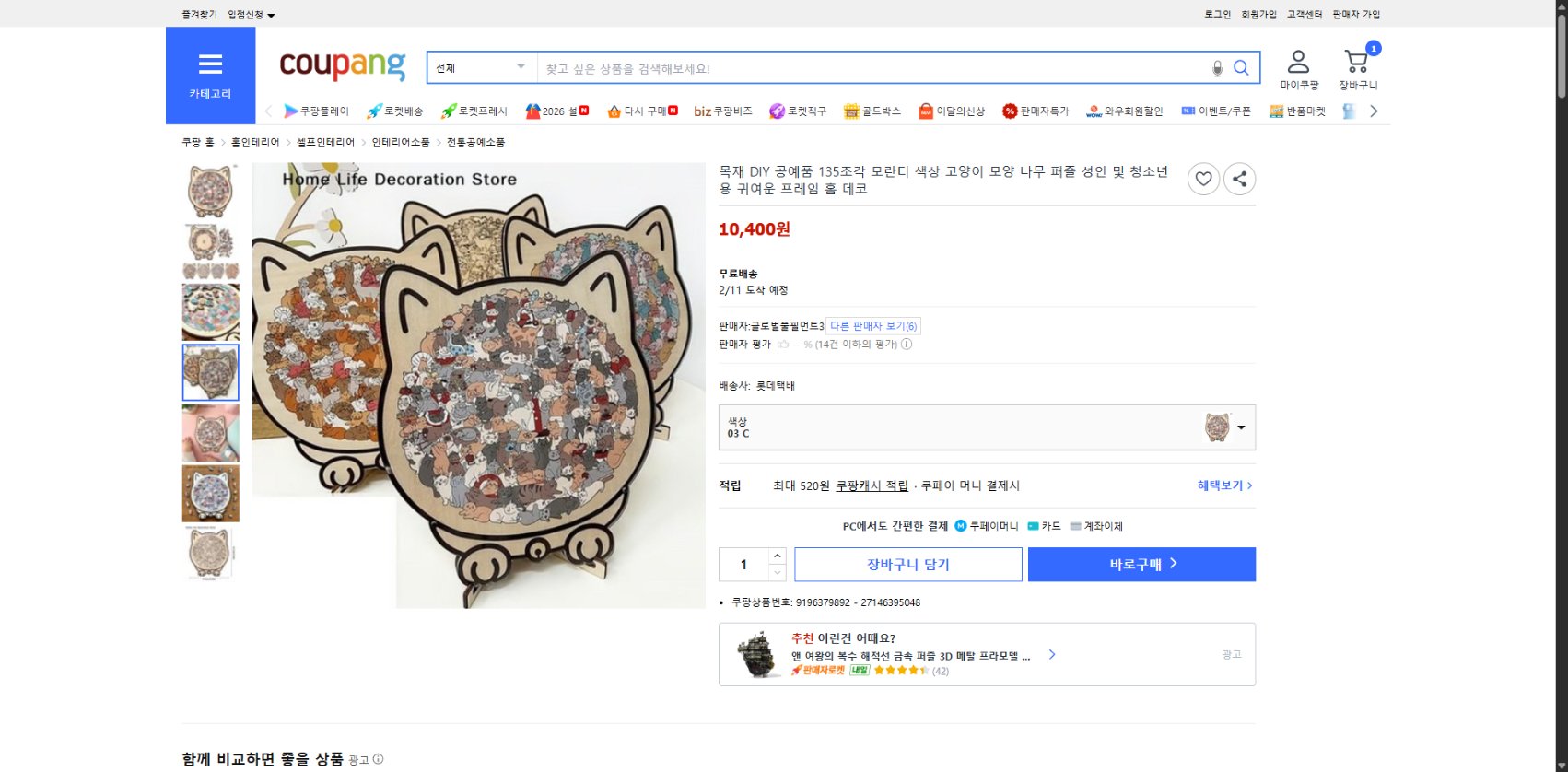
Task: Select the highlighted cat puzzle thumbnail
Action: pos(210,372)
